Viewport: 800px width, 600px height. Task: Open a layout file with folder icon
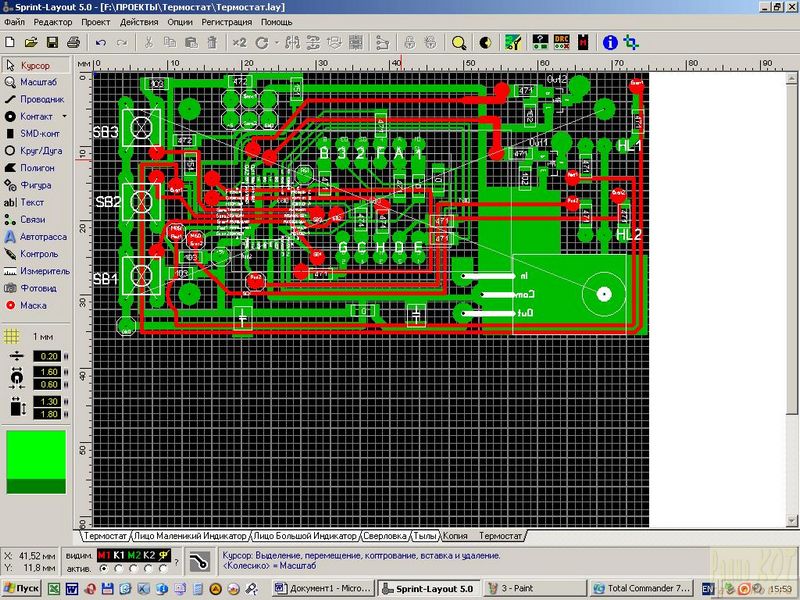(31, 42)
